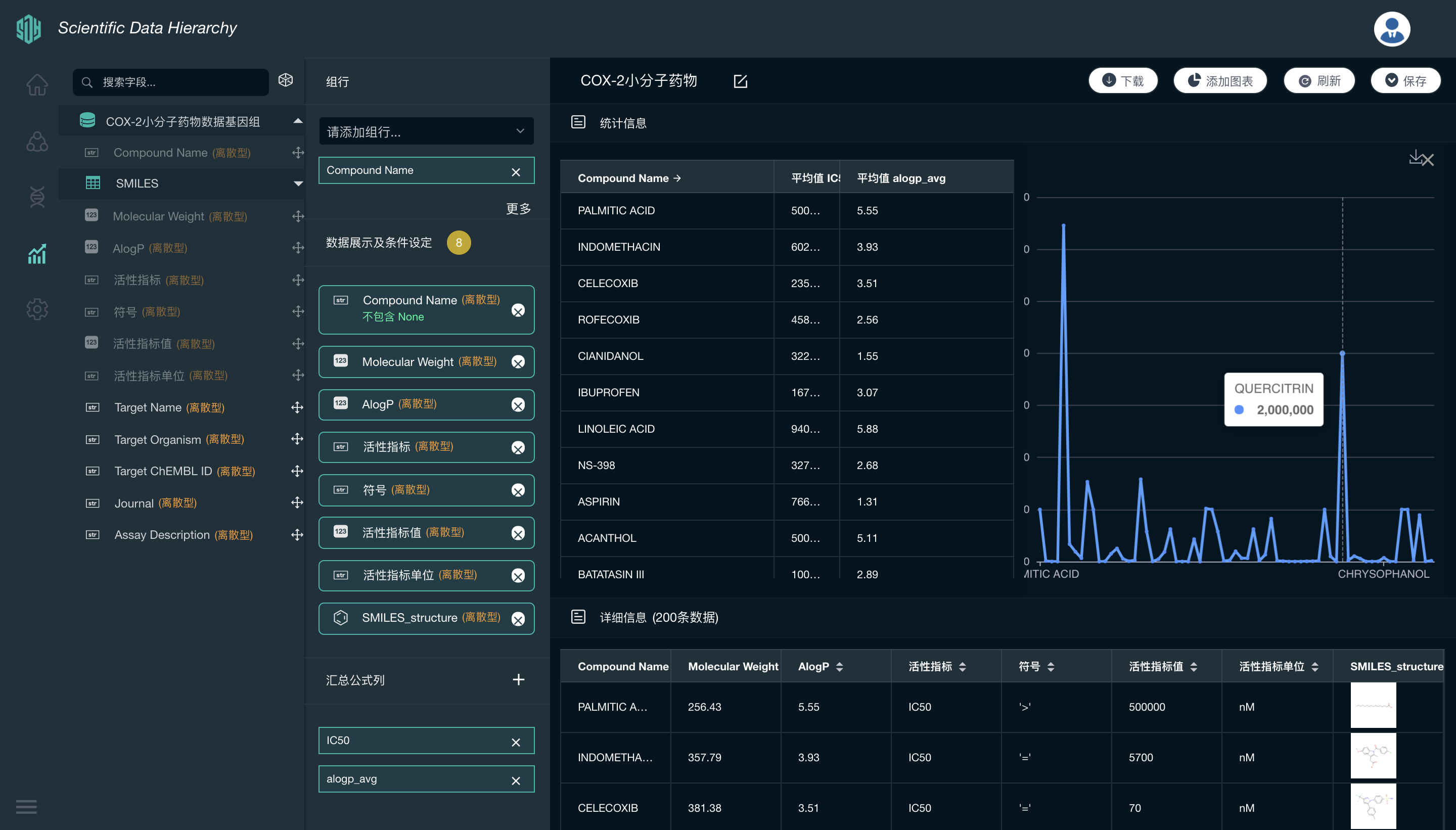Add Assay Description field with move icon

tap(297, 535)
